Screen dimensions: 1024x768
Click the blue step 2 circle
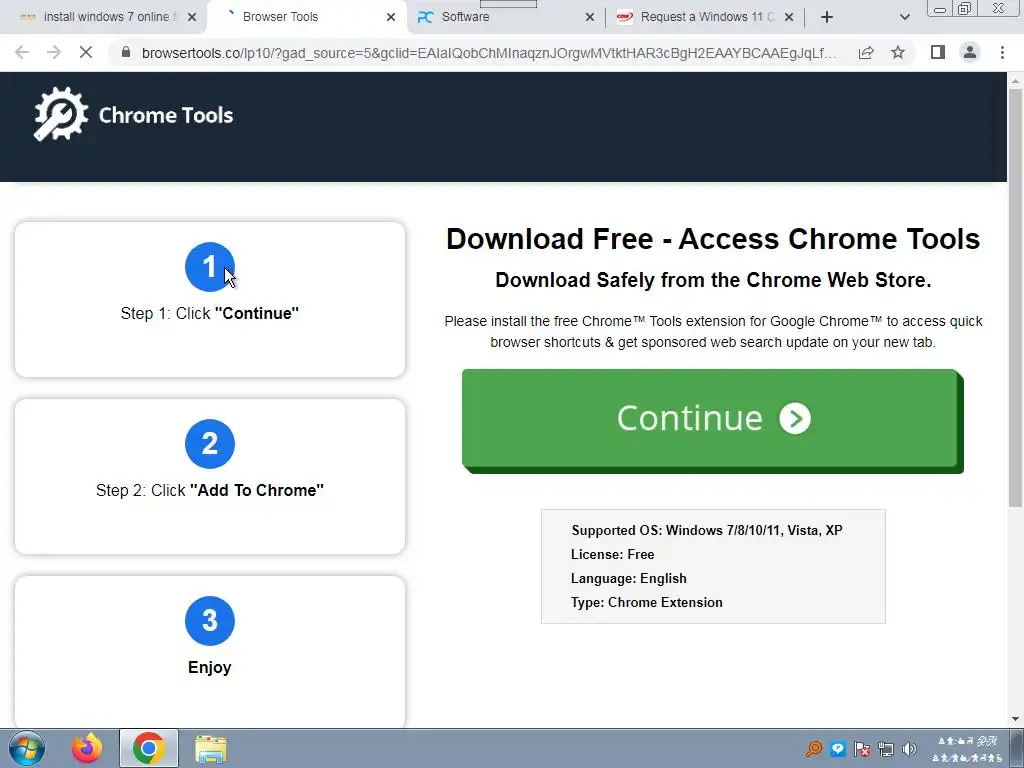(210, 444)
